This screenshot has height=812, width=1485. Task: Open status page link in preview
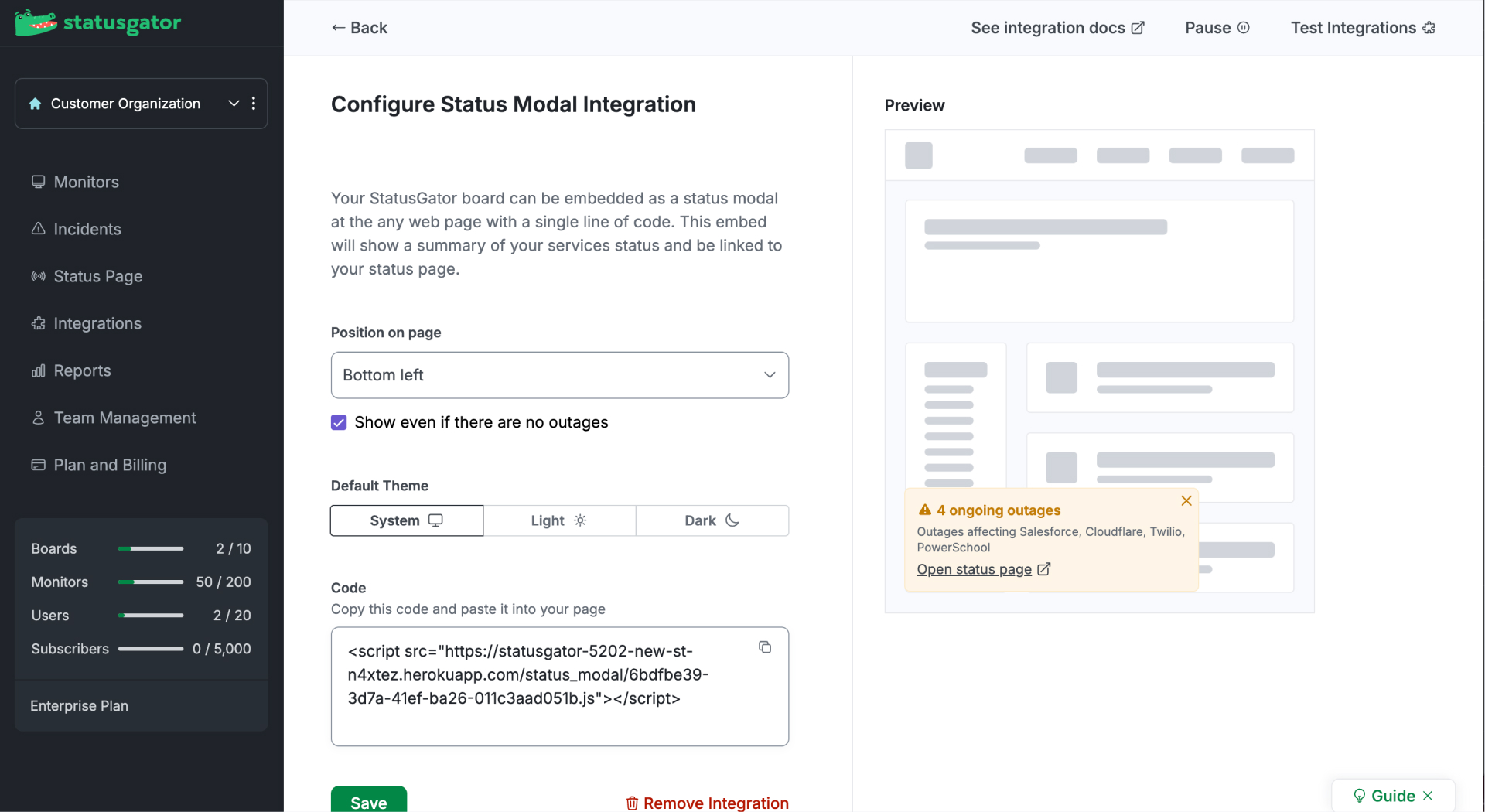(x=974, y=569)
